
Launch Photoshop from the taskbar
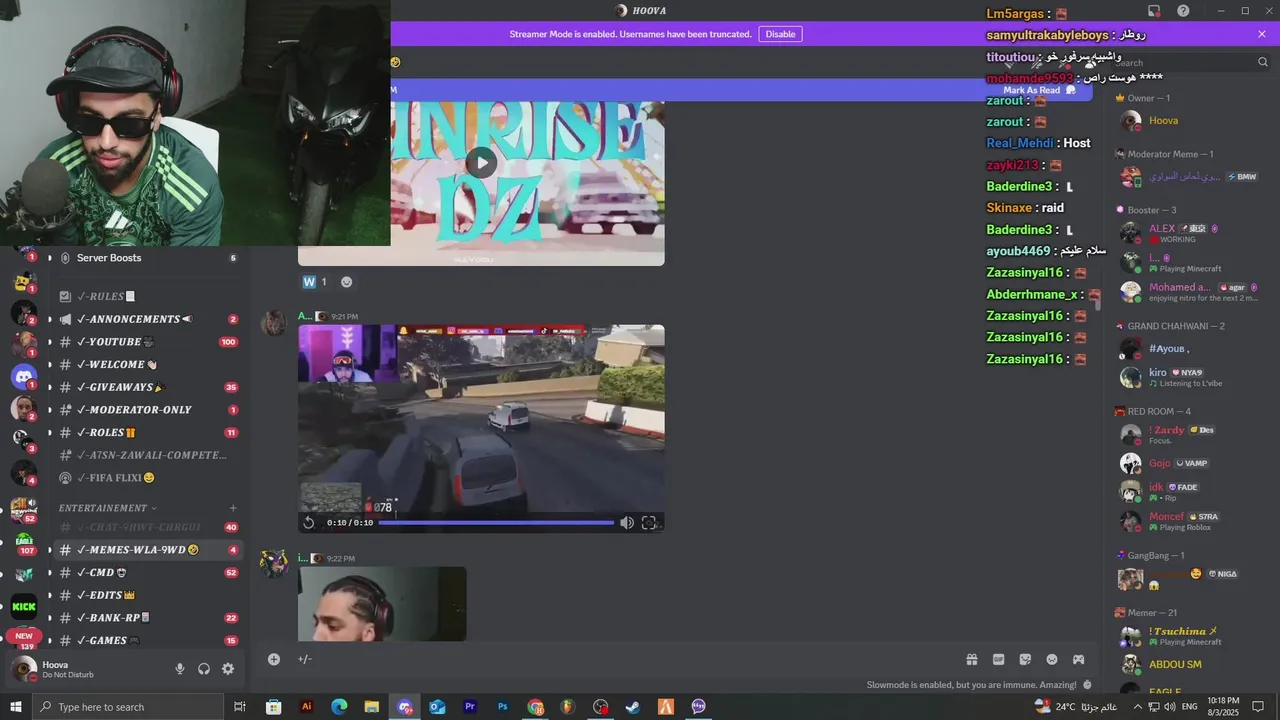pos(503,707)
